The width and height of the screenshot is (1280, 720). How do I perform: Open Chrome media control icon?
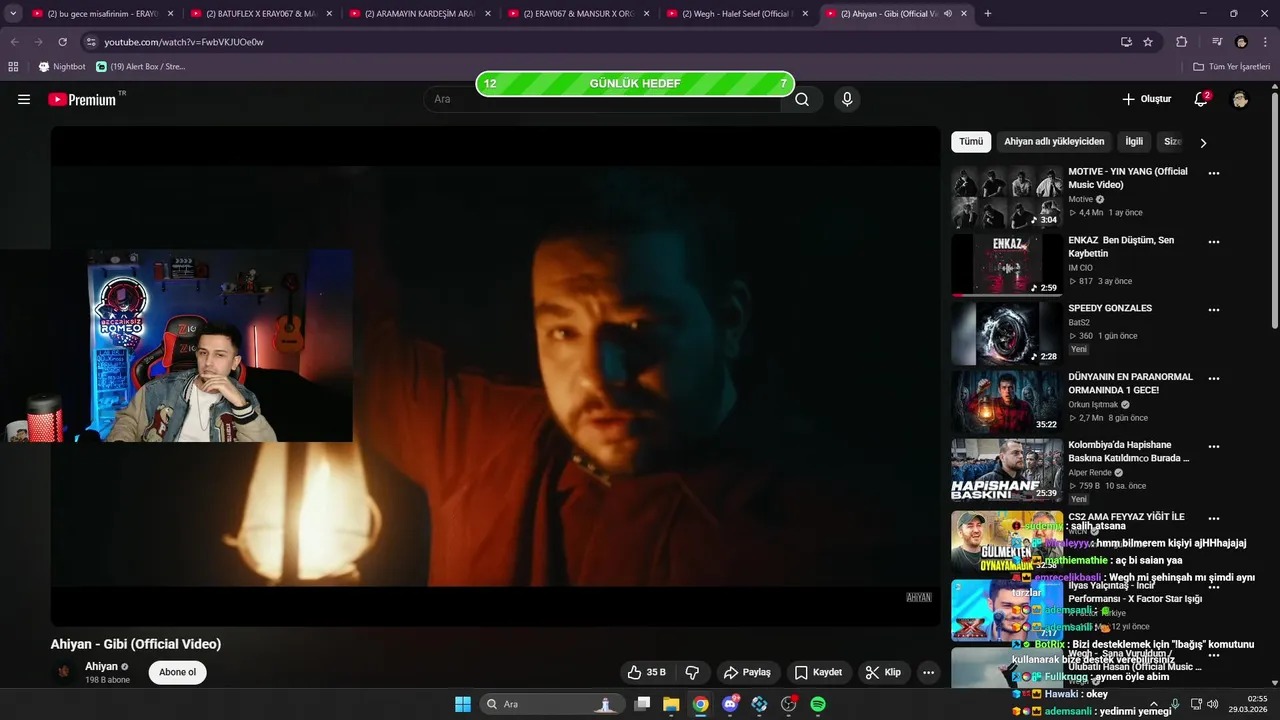click(x=1217, y=42)
